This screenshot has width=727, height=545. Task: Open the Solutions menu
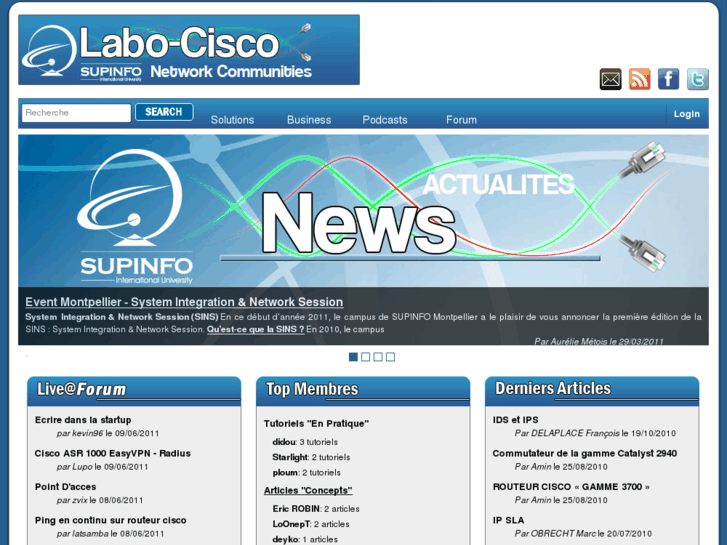pos(232,120)
